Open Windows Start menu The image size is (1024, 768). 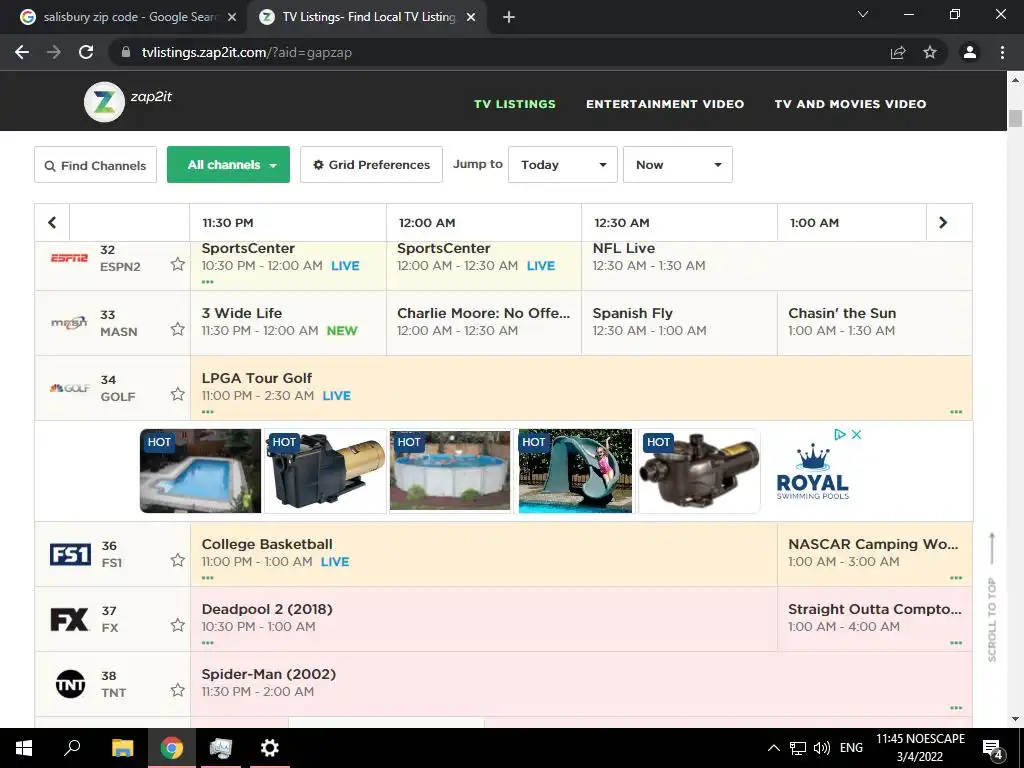24,748
